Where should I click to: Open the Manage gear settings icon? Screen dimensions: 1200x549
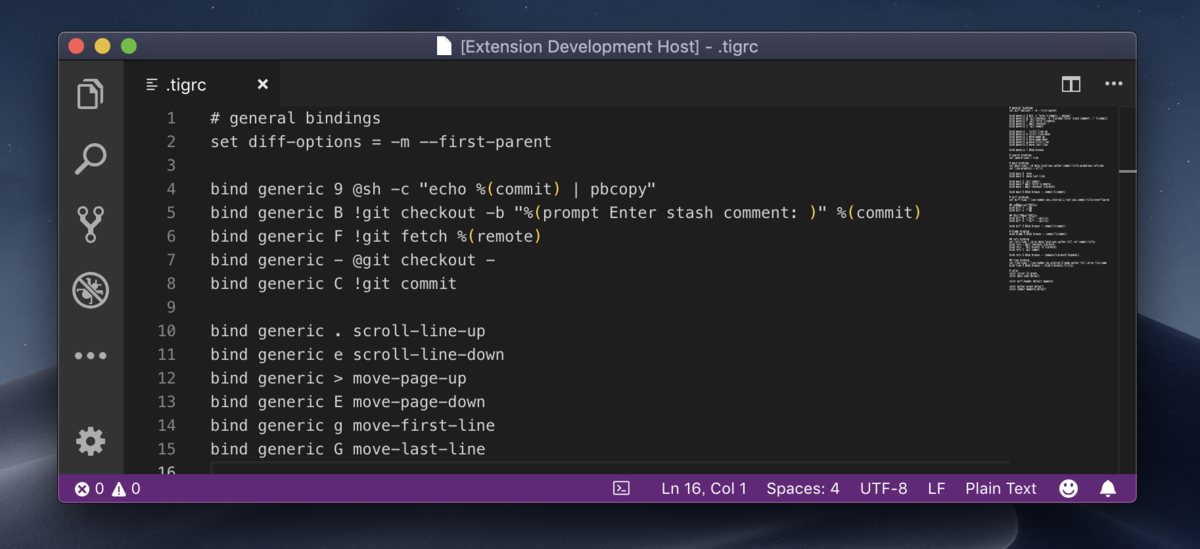[91, 441]
